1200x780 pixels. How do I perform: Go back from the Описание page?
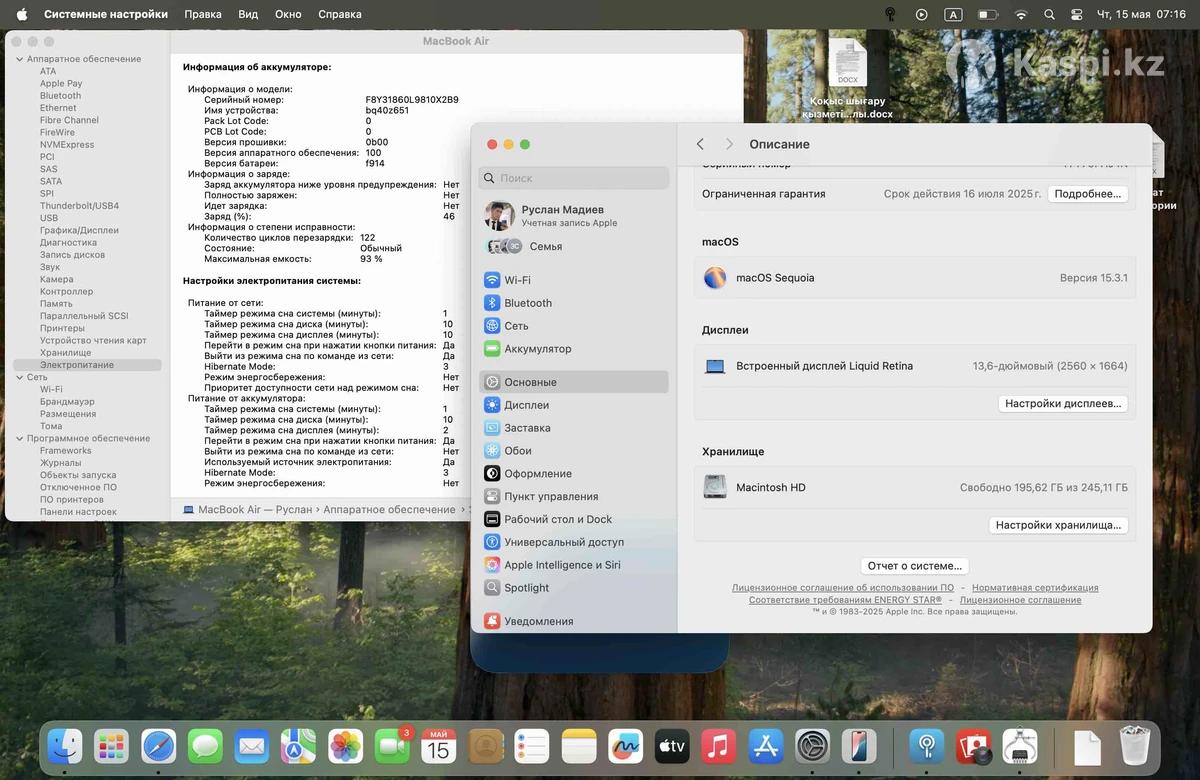(x=700, y=144)
